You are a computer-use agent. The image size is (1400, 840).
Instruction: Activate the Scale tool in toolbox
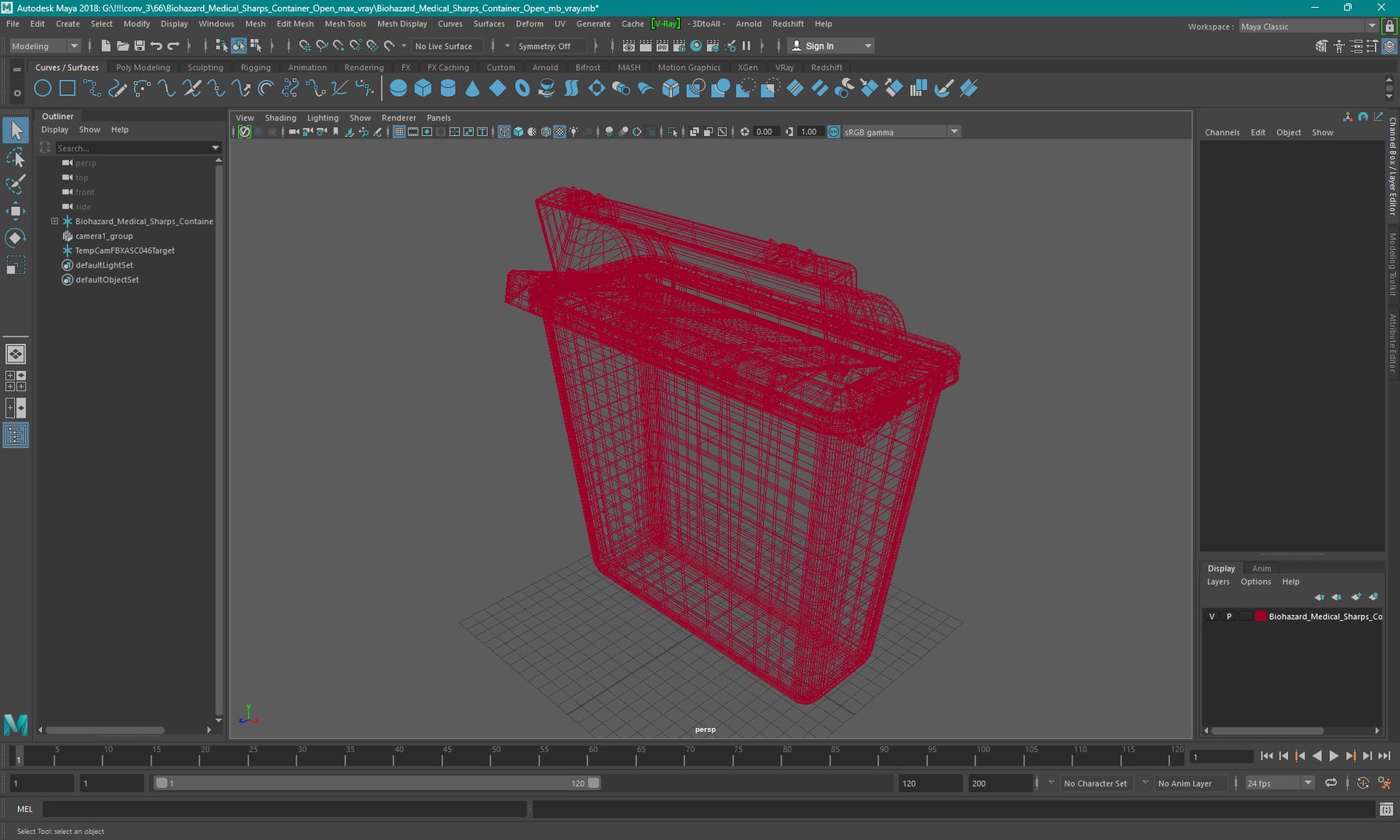pos(16,264)
